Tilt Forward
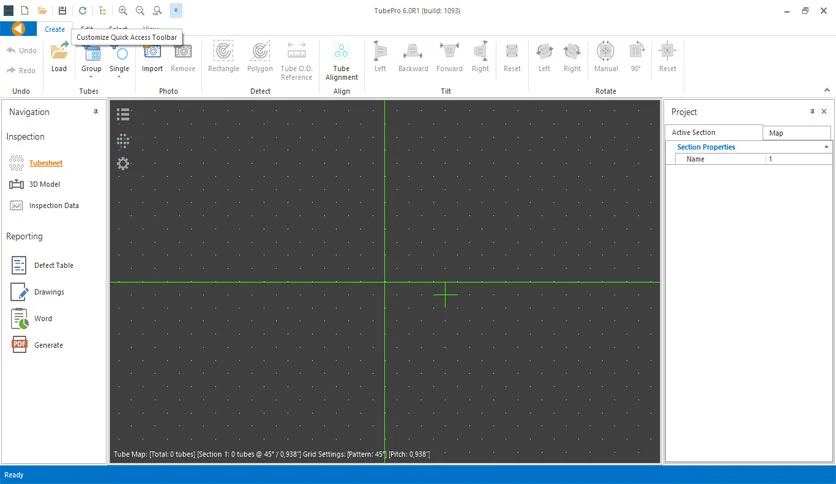The width and height of the screenshot is (836, 484). [449, 57]
